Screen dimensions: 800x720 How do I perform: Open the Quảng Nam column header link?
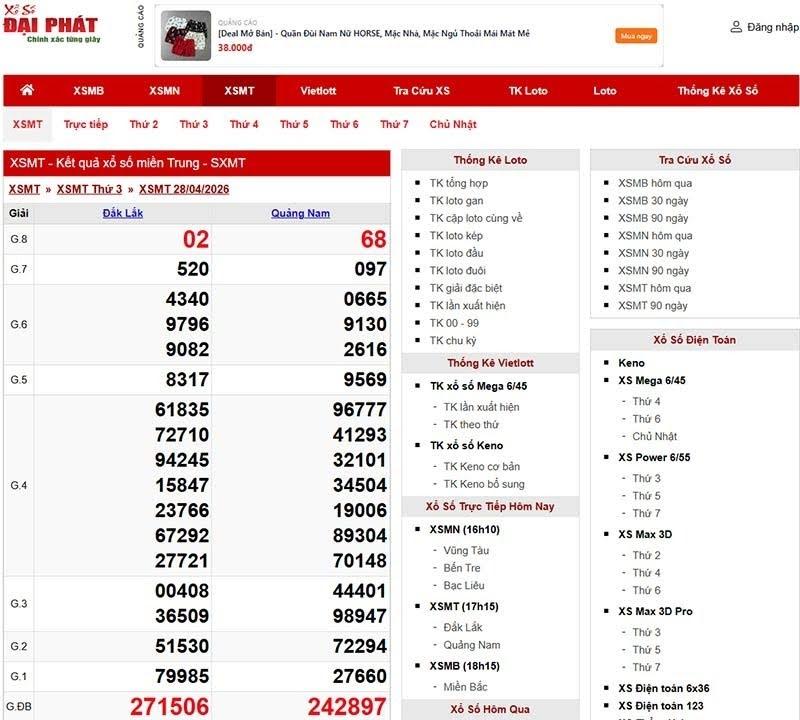pyautogui.click(x=301, y=213)
